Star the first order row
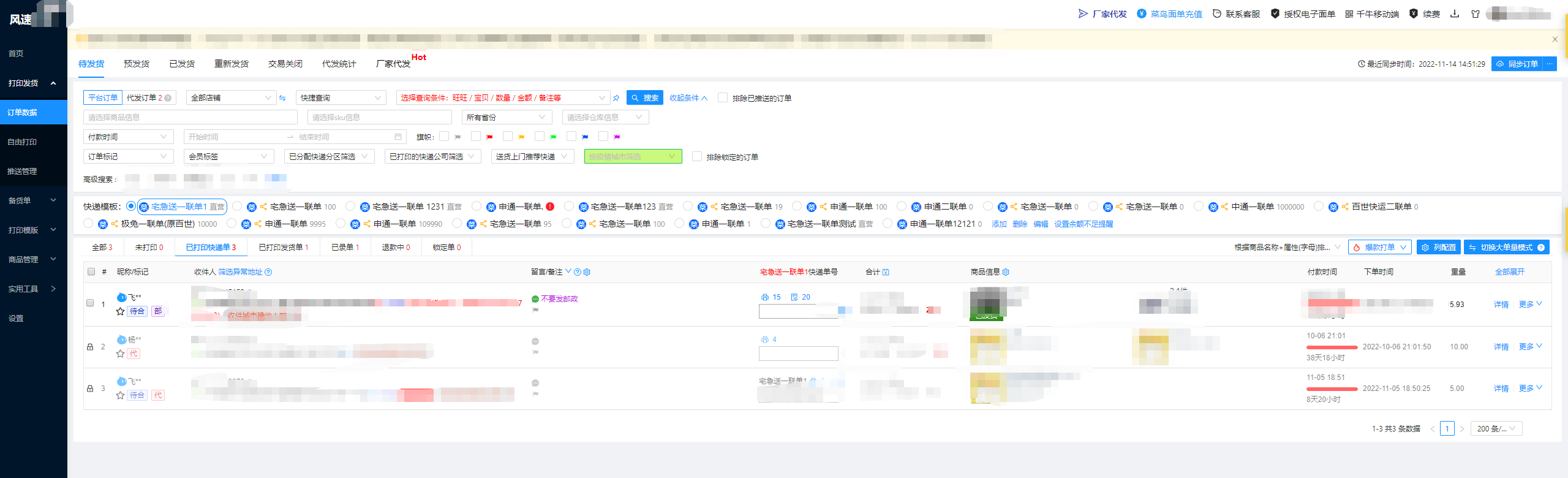This screenshot has height=478, width=1568. pyautogui.click(x=120, y=311)
